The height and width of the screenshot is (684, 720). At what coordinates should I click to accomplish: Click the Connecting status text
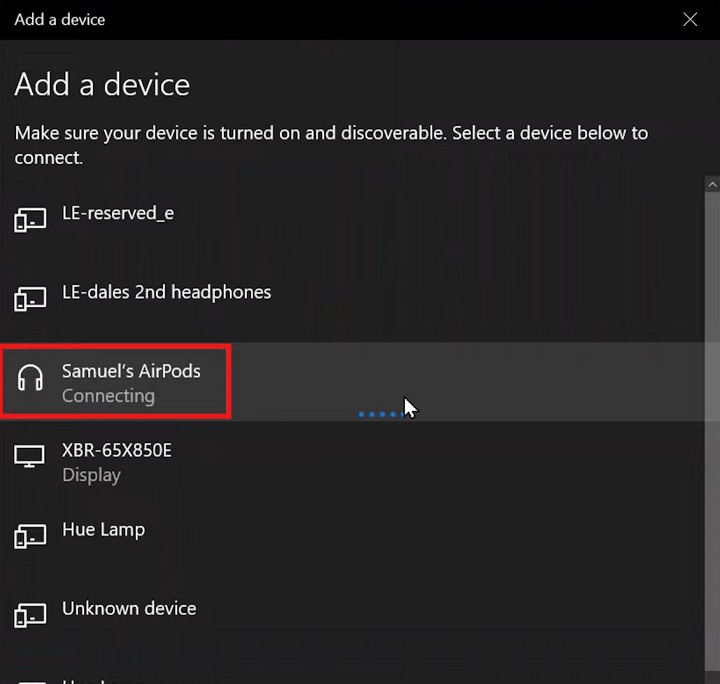[x=108, y=396]
